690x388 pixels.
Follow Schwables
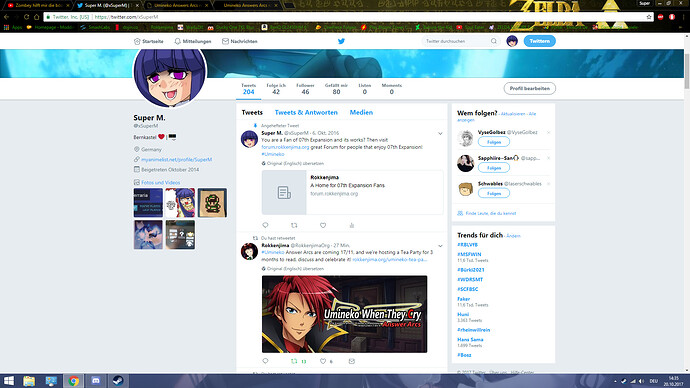pyautogui.click(x=494, y=193)
